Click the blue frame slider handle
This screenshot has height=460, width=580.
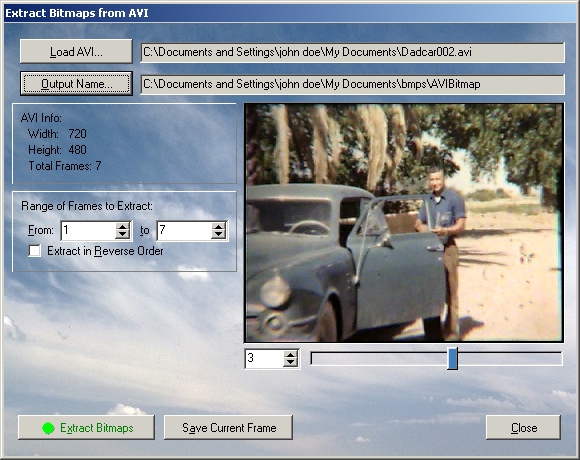click(x=452, y=358)
